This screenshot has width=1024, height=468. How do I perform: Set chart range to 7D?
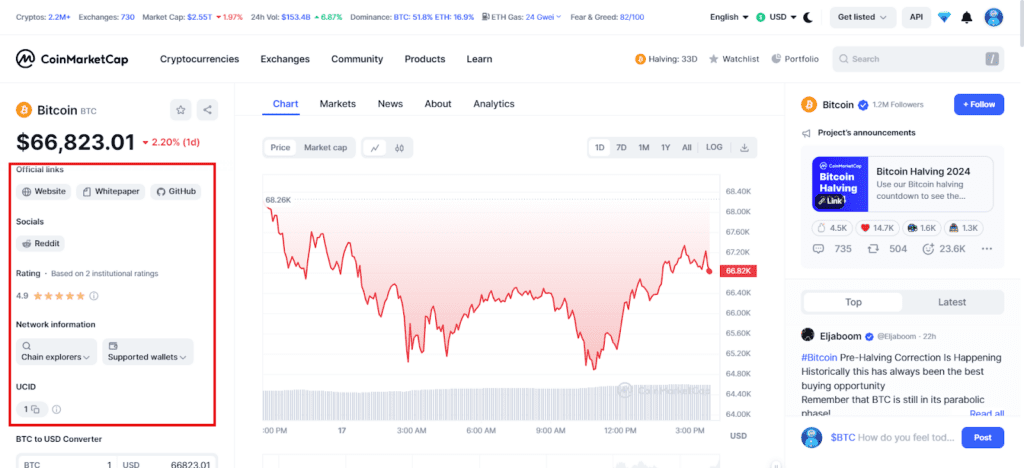click(622, 148)
